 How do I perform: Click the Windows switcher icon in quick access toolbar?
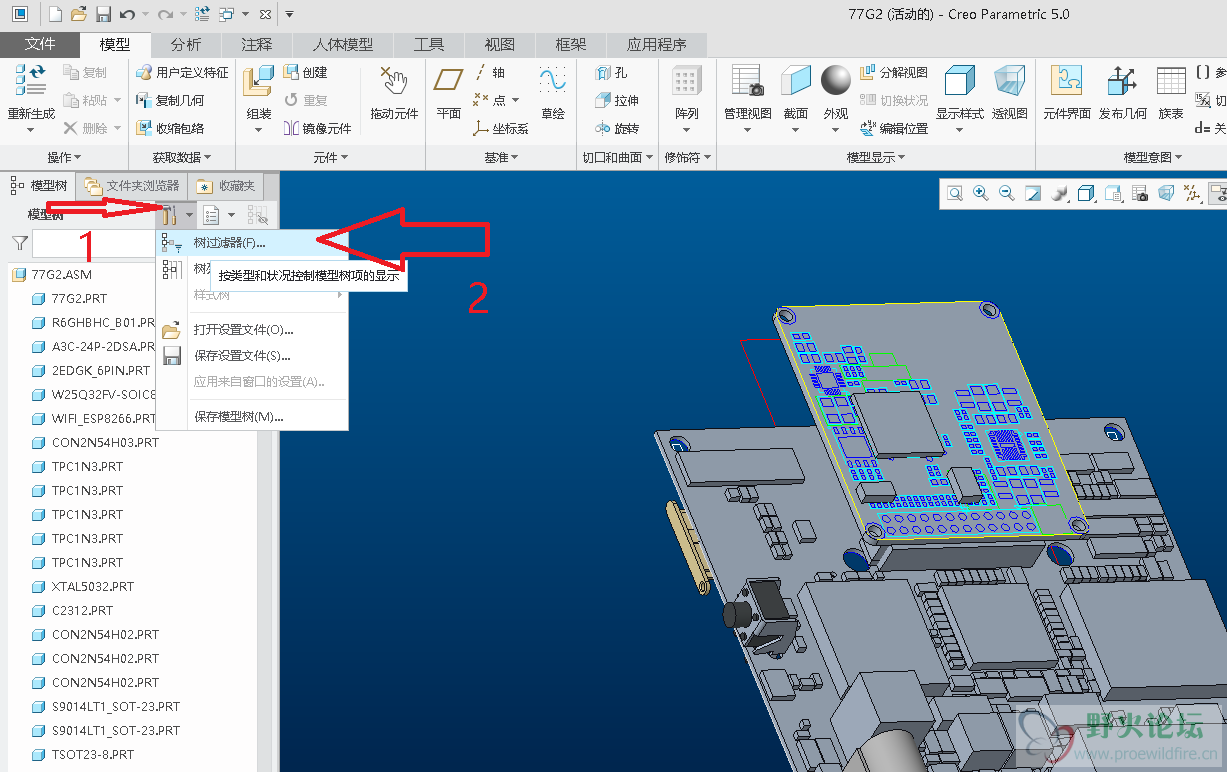[x=226, y=14]
